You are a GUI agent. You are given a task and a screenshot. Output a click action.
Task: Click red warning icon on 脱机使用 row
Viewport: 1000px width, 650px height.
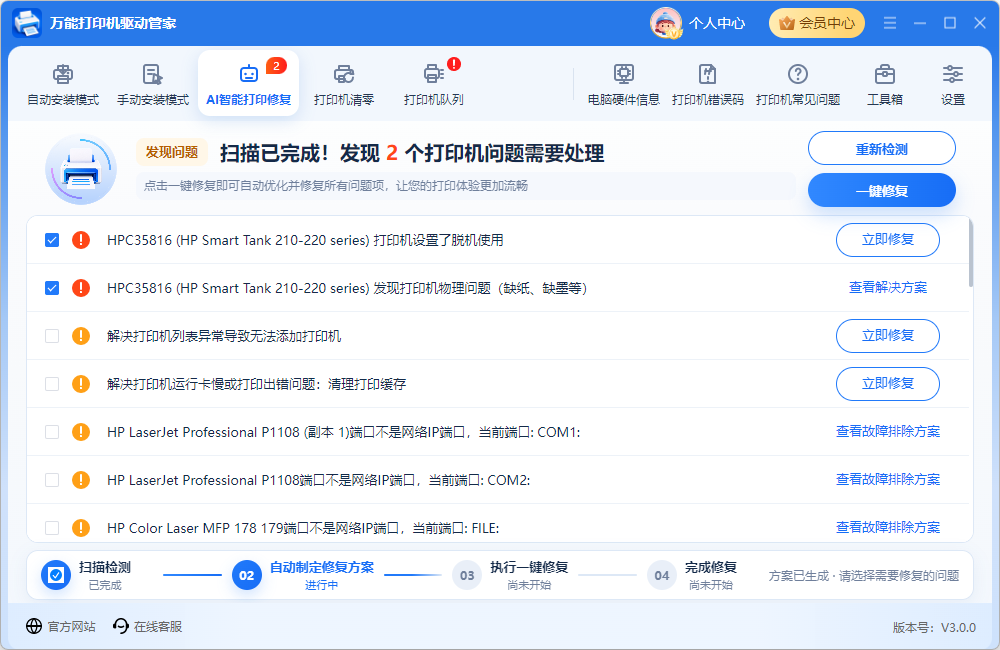[81, 240]
